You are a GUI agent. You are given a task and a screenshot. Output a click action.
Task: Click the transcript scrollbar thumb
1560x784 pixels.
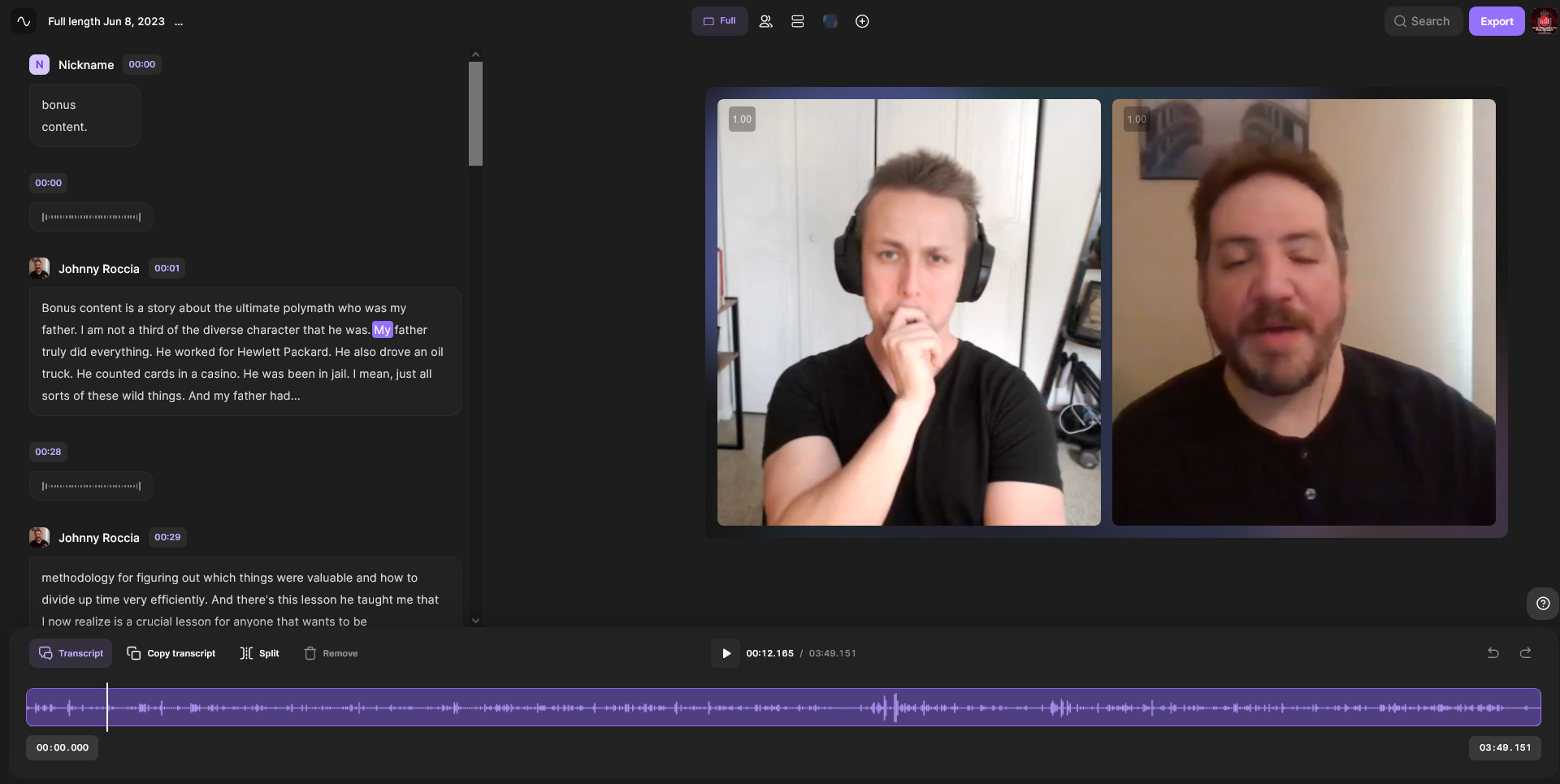(x=475, y=114)
